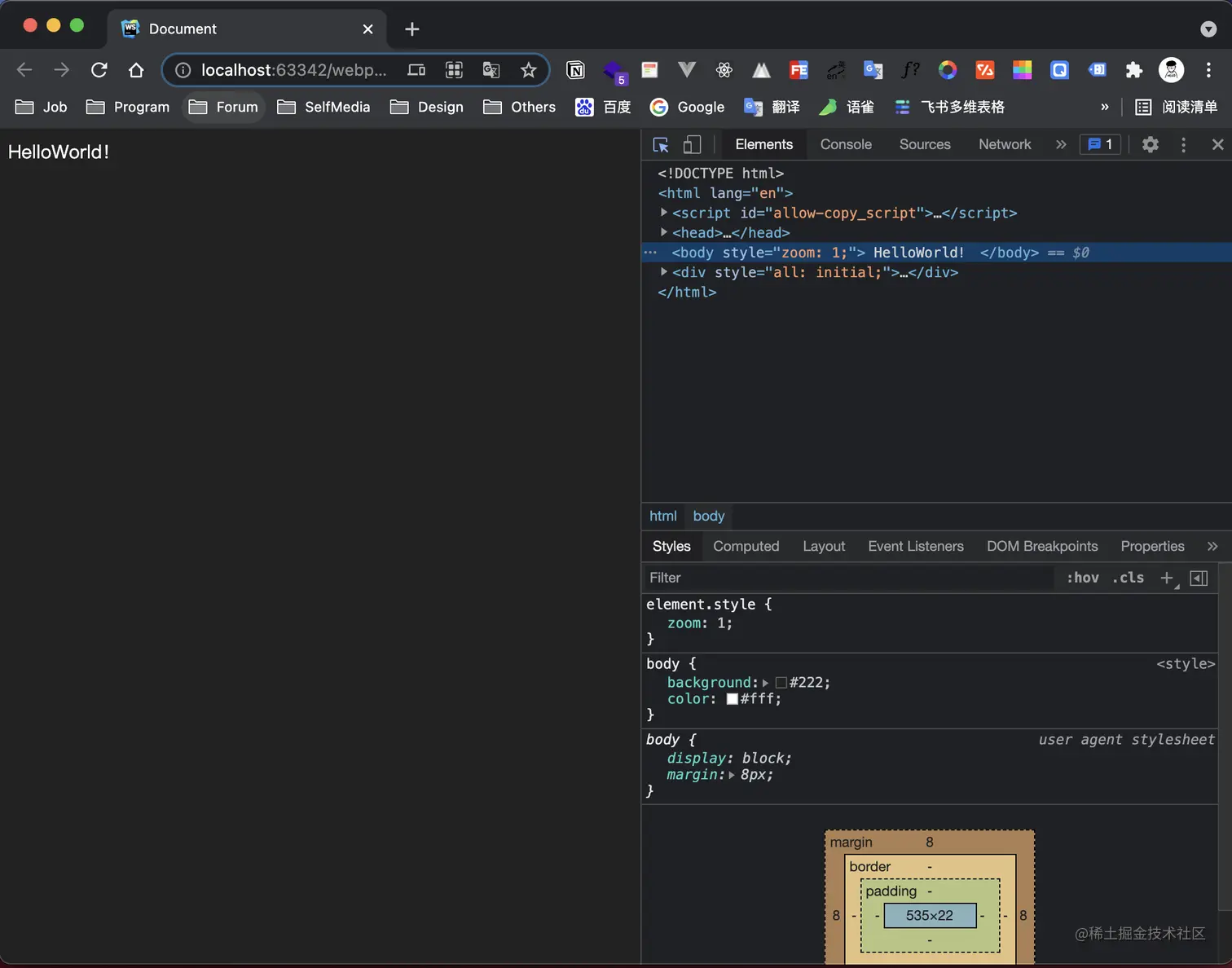
Task: Close the DevTools panel
Action: click(1217, 144)
